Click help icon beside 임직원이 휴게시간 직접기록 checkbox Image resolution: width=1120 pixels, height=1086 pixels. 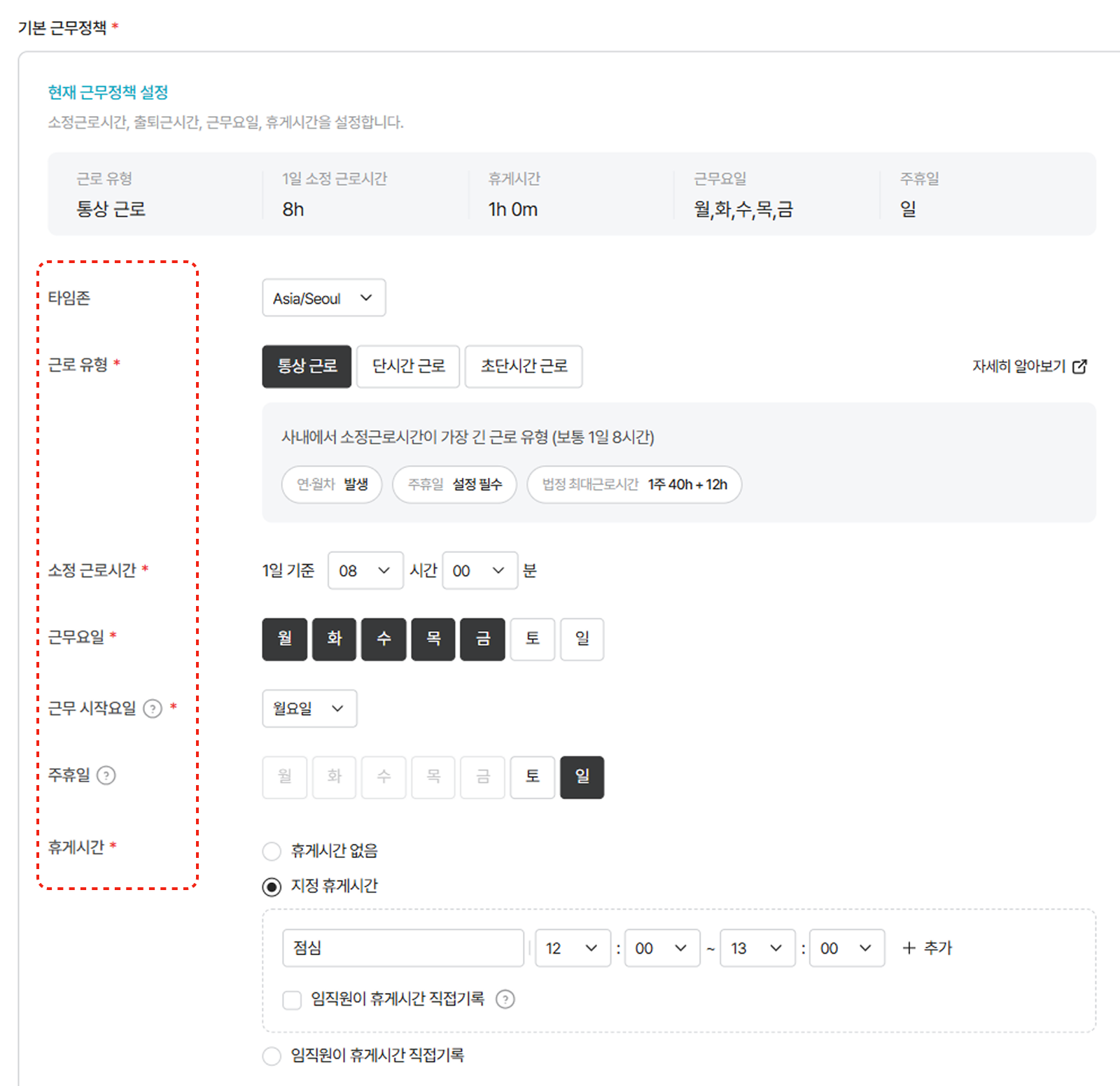tap(505, 999)
